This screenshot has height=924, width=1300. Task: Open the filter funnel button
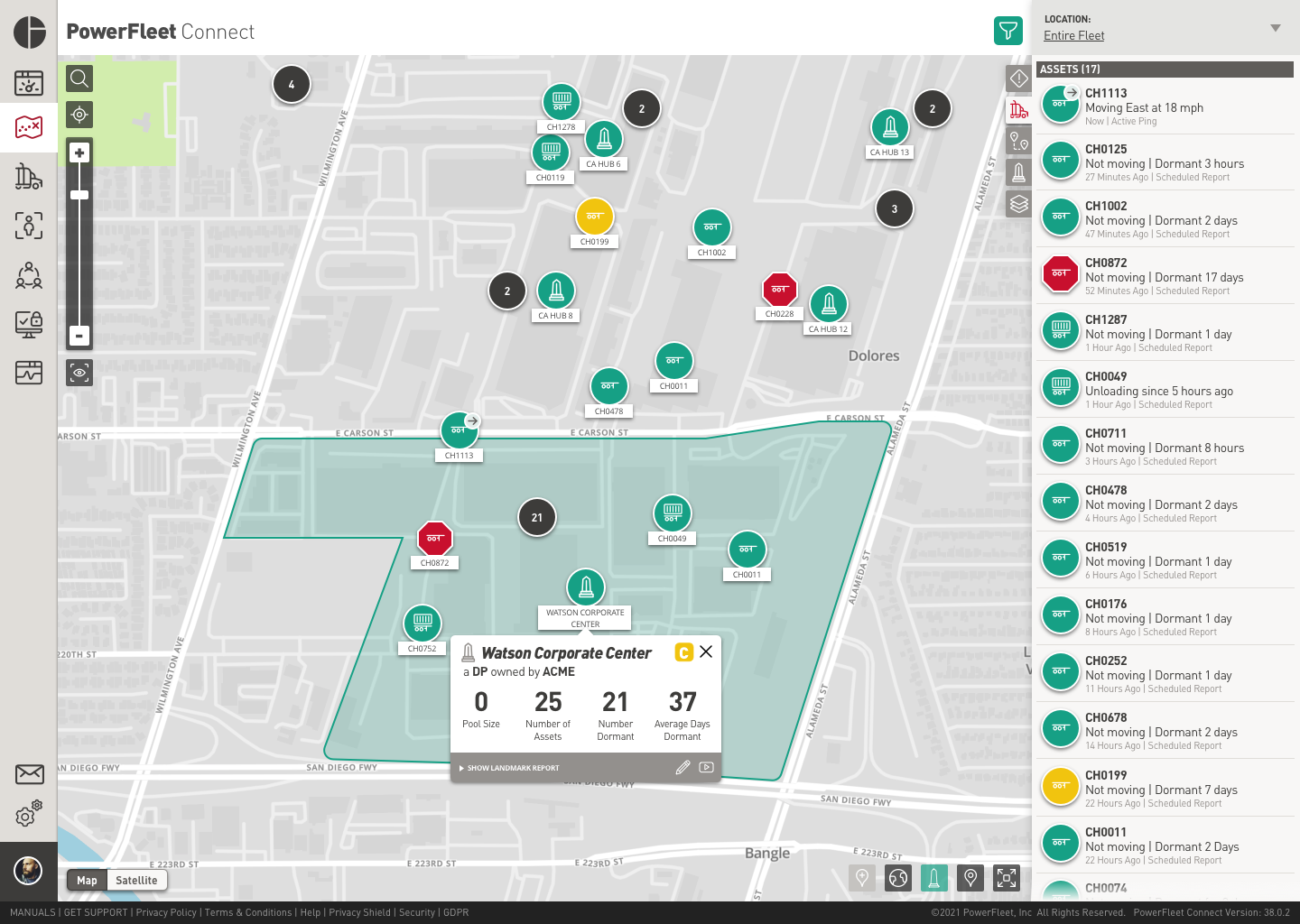pyautogui.click(x=1008, y=31)
